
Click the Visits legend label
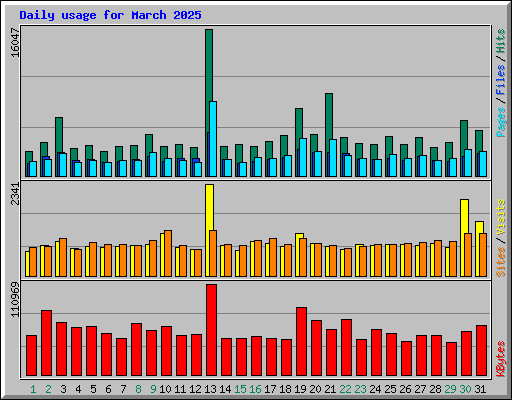501,217
